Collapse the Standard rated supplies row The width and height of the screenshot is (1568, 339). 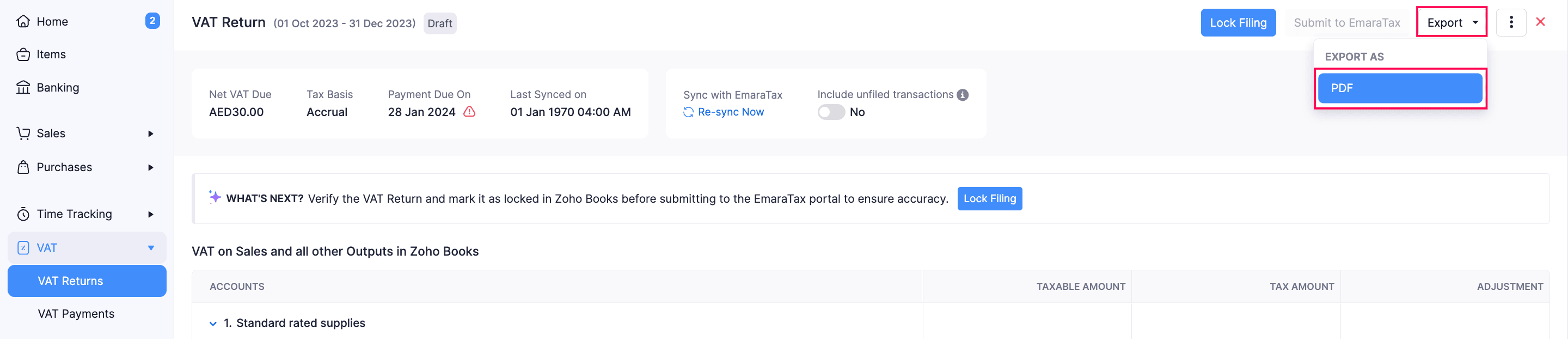coord(212,323)
